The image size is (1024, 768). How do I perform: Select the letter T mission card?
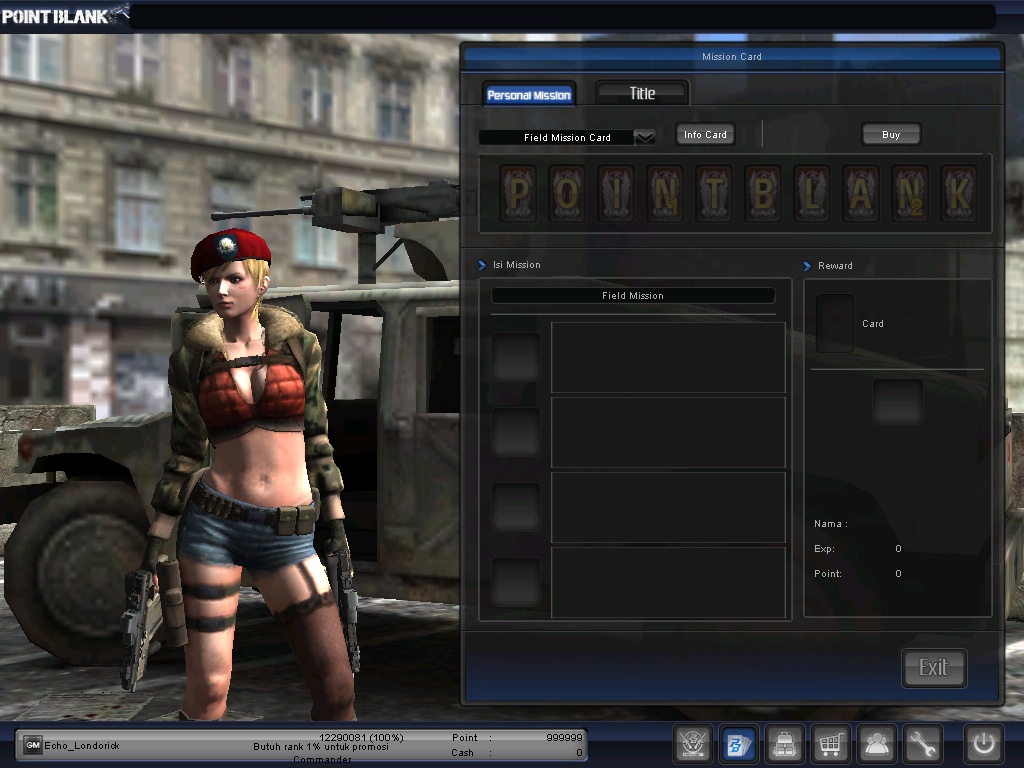(x=714, y=193)
